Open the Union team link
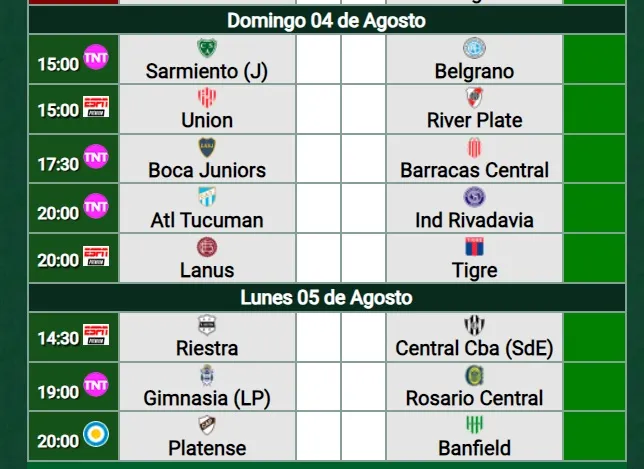The image size is (644, 469). [x=207, y=120]
